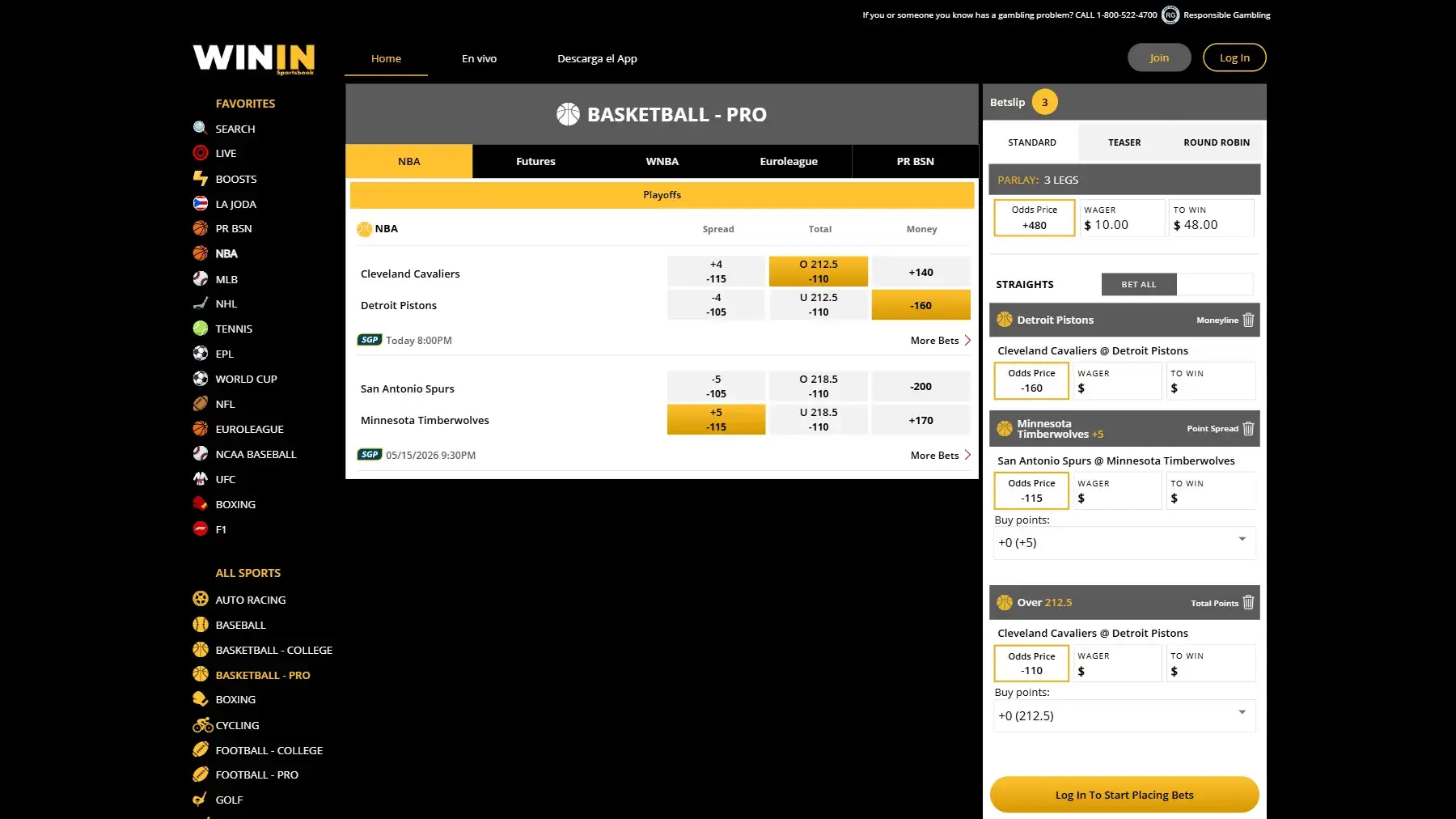This screenshot has width=1456, height=819.
Task: Switch to the Futures tab
Action: [535, 161]
